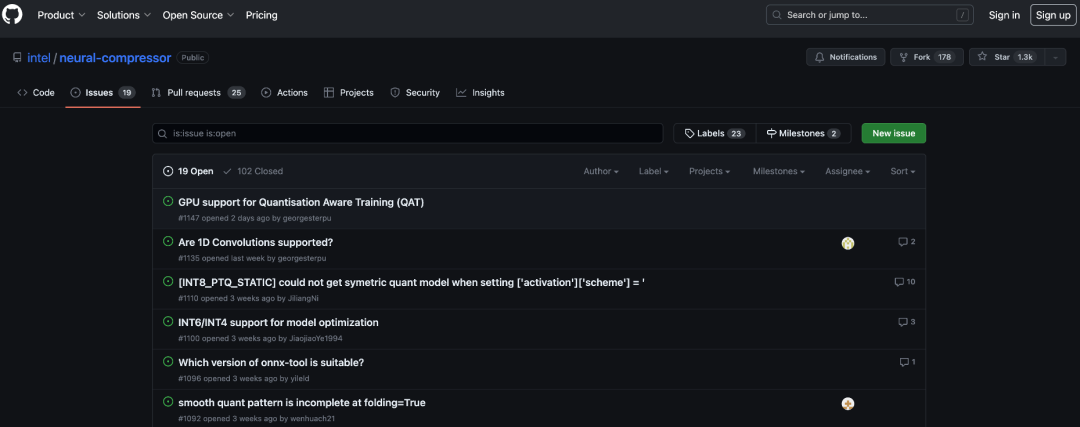Open the Product dropdown menu
The width and height of the screenshot is (1080, 427).
coord(61,15)
